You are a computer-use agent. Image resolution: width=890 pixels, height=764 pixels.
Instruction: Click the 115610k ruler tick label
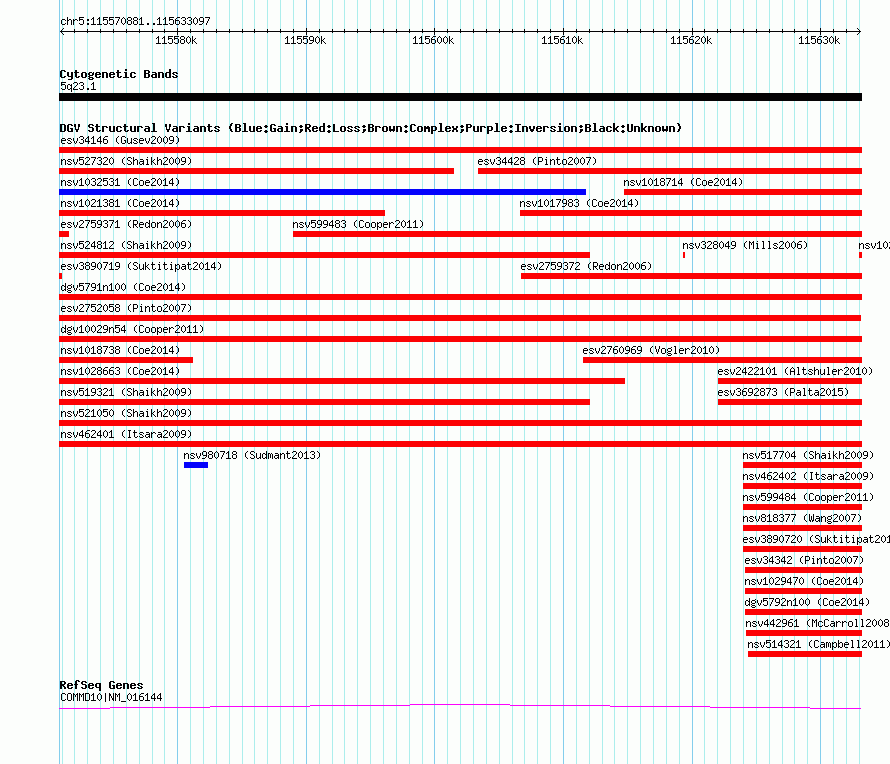click(x=562, y=40)
